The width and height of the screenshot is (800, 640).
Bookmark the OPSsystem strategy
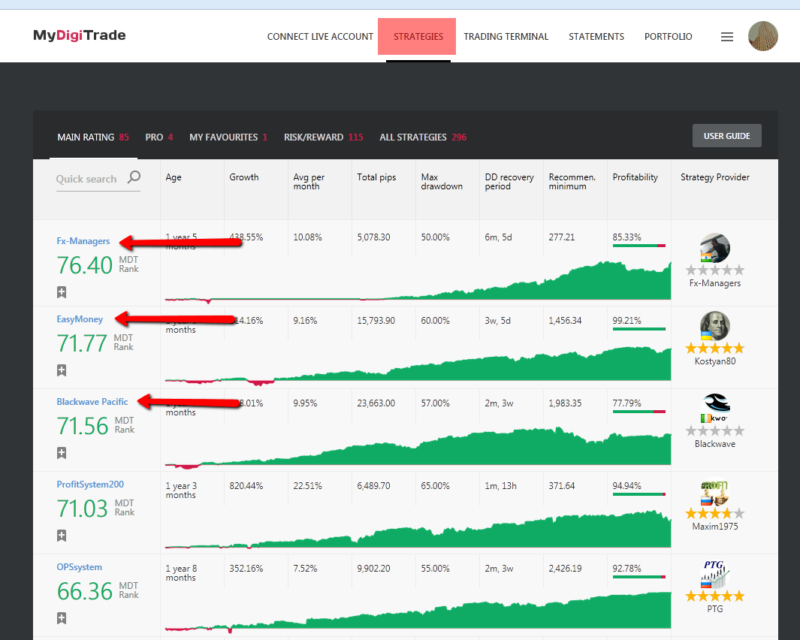tap(62, 618)
